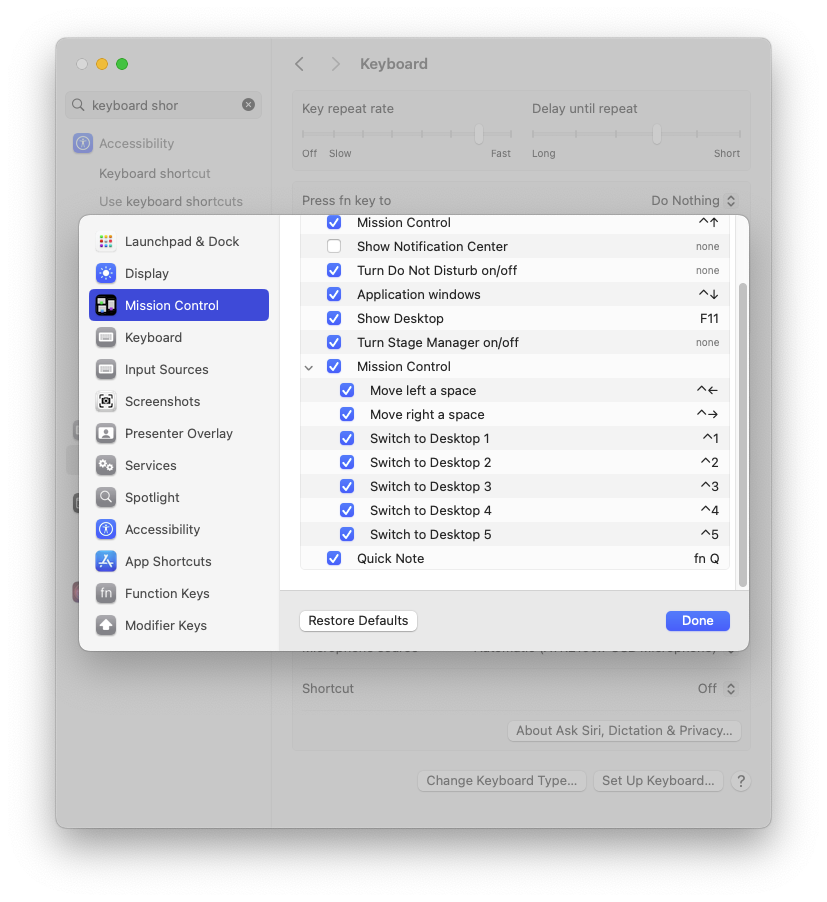Uncheck the expandable Mission Control group checkbox
This screenshot has height=902, width=827.
click(x=334, y=366)
